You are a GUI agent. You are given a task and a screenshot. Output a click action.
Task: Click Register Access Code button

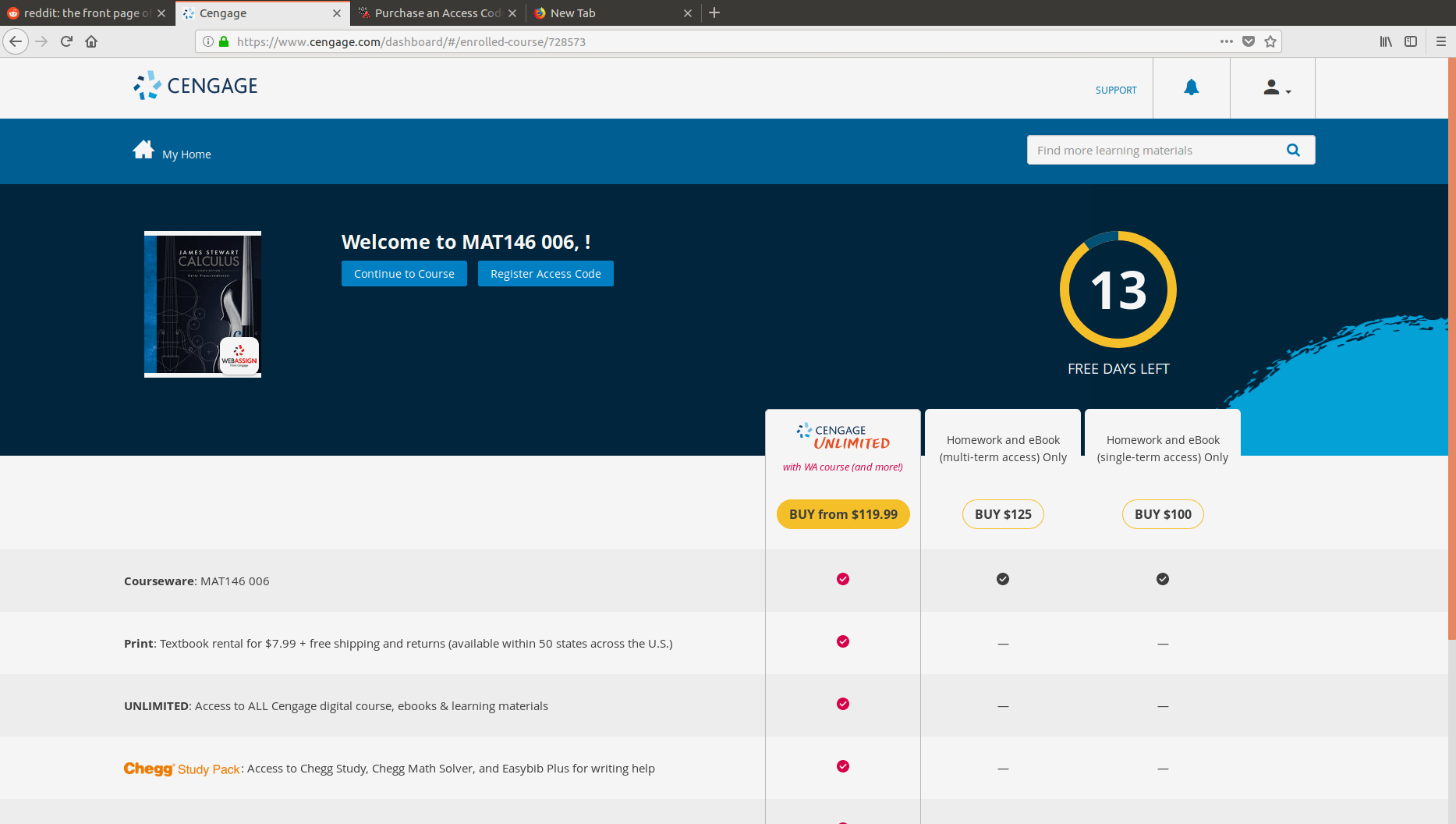coord(546,274)
